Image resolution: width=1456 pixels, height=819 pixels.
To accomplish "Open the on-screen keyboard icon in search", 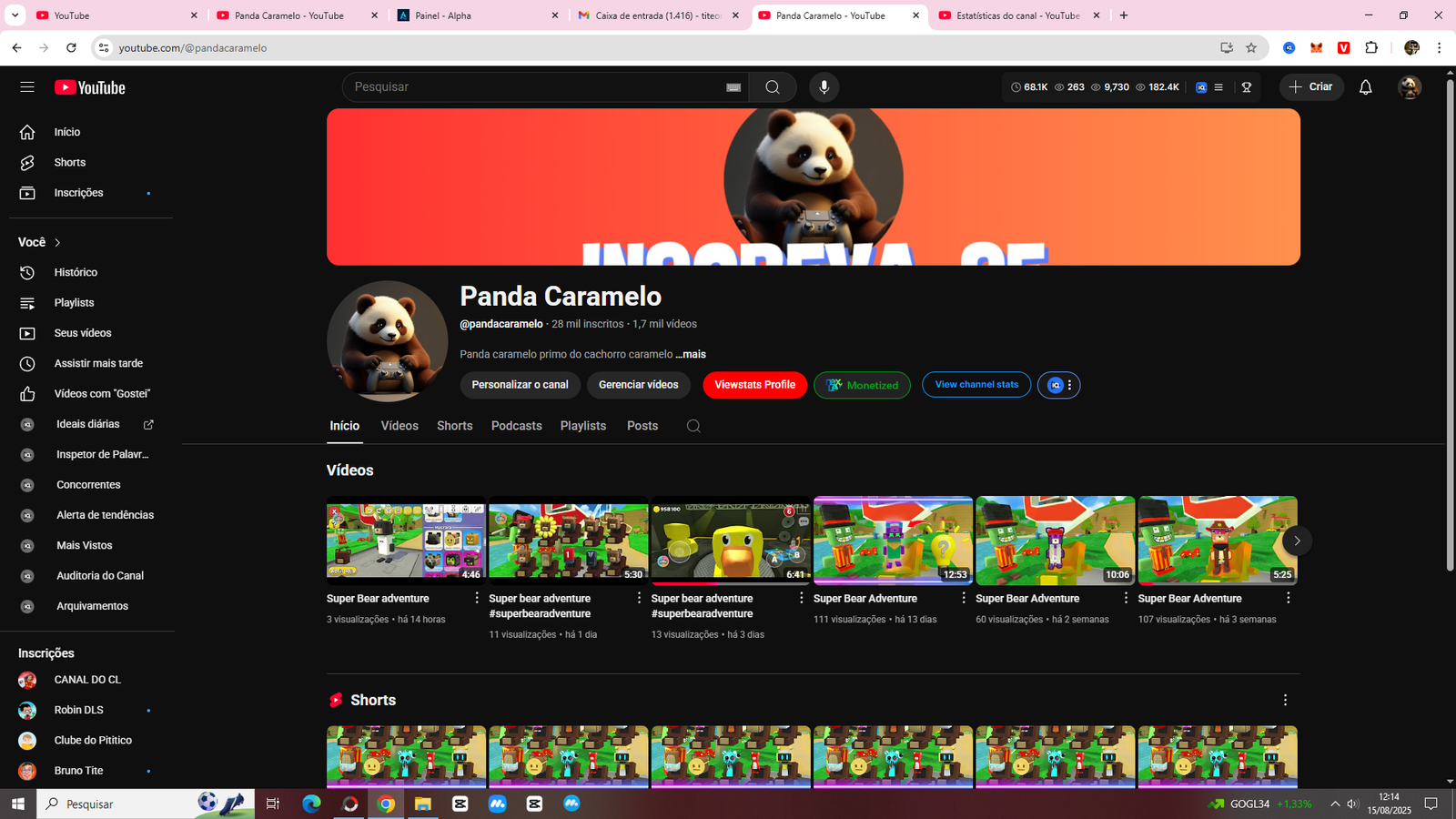I will click(x=733, y=87).
